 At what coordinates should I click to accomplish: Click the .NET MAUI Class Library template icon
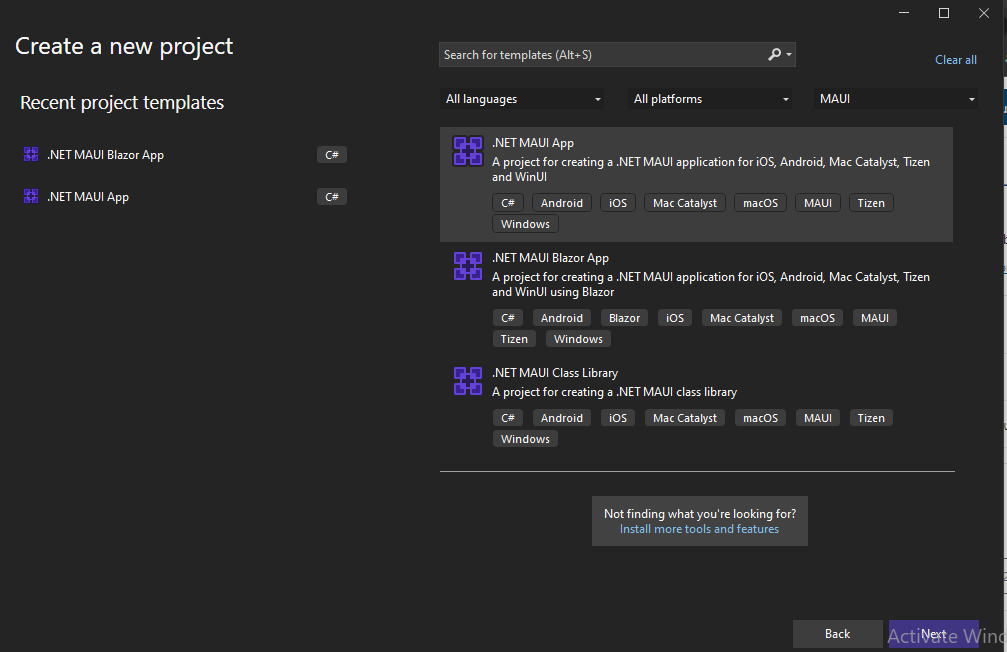point(467,381)
